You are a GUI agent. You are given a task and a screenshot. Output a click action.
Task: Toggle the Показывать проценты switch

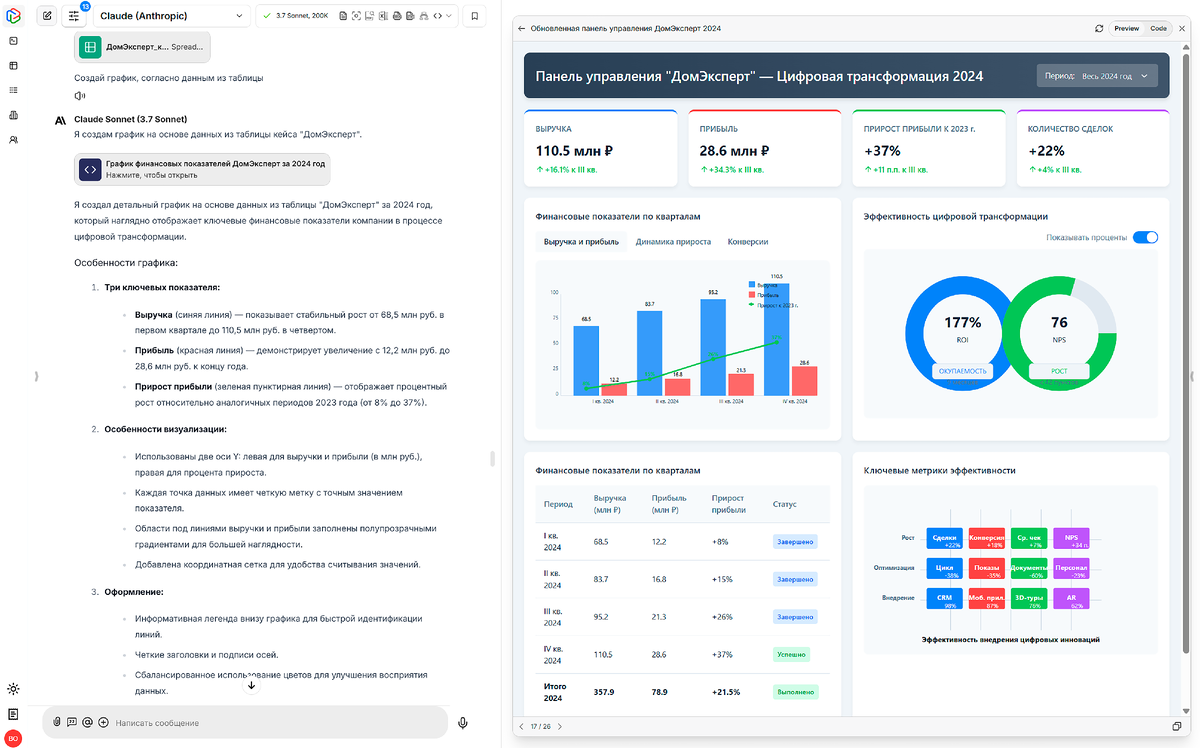(1145, 237)
